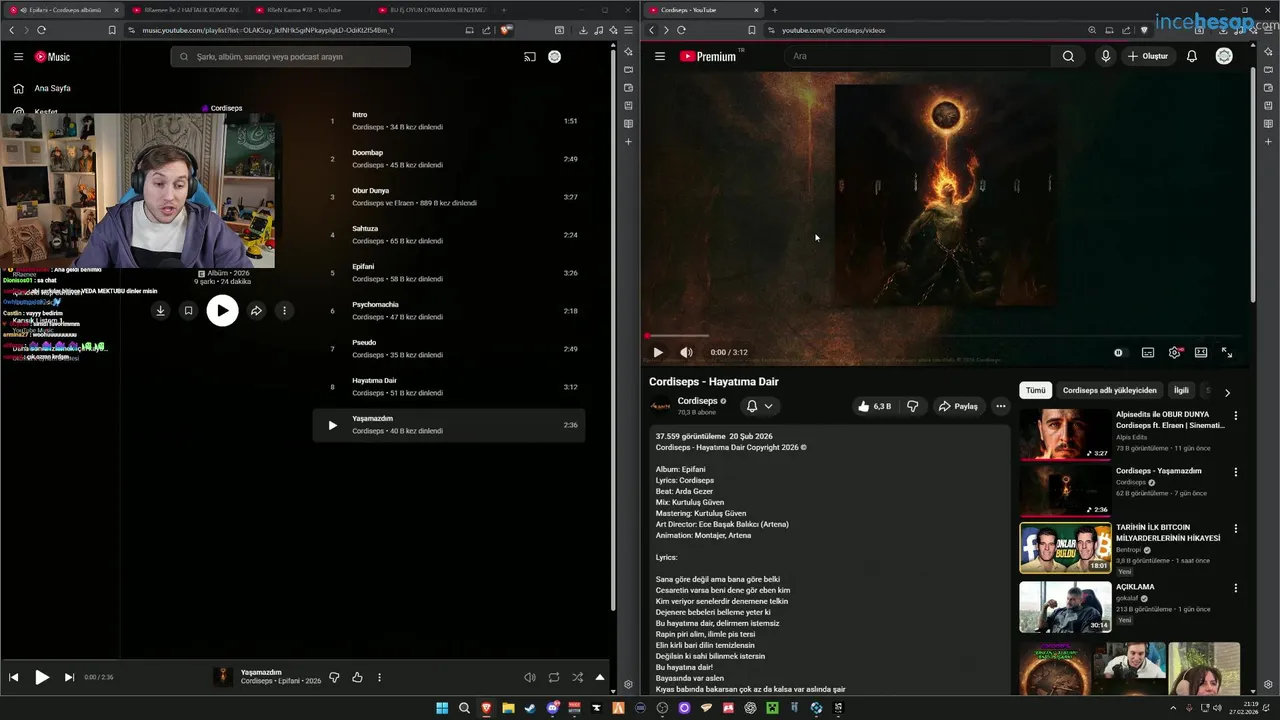Dislike the Hayatıma Dair video
1280x720 pixels.
coord(912,406)
